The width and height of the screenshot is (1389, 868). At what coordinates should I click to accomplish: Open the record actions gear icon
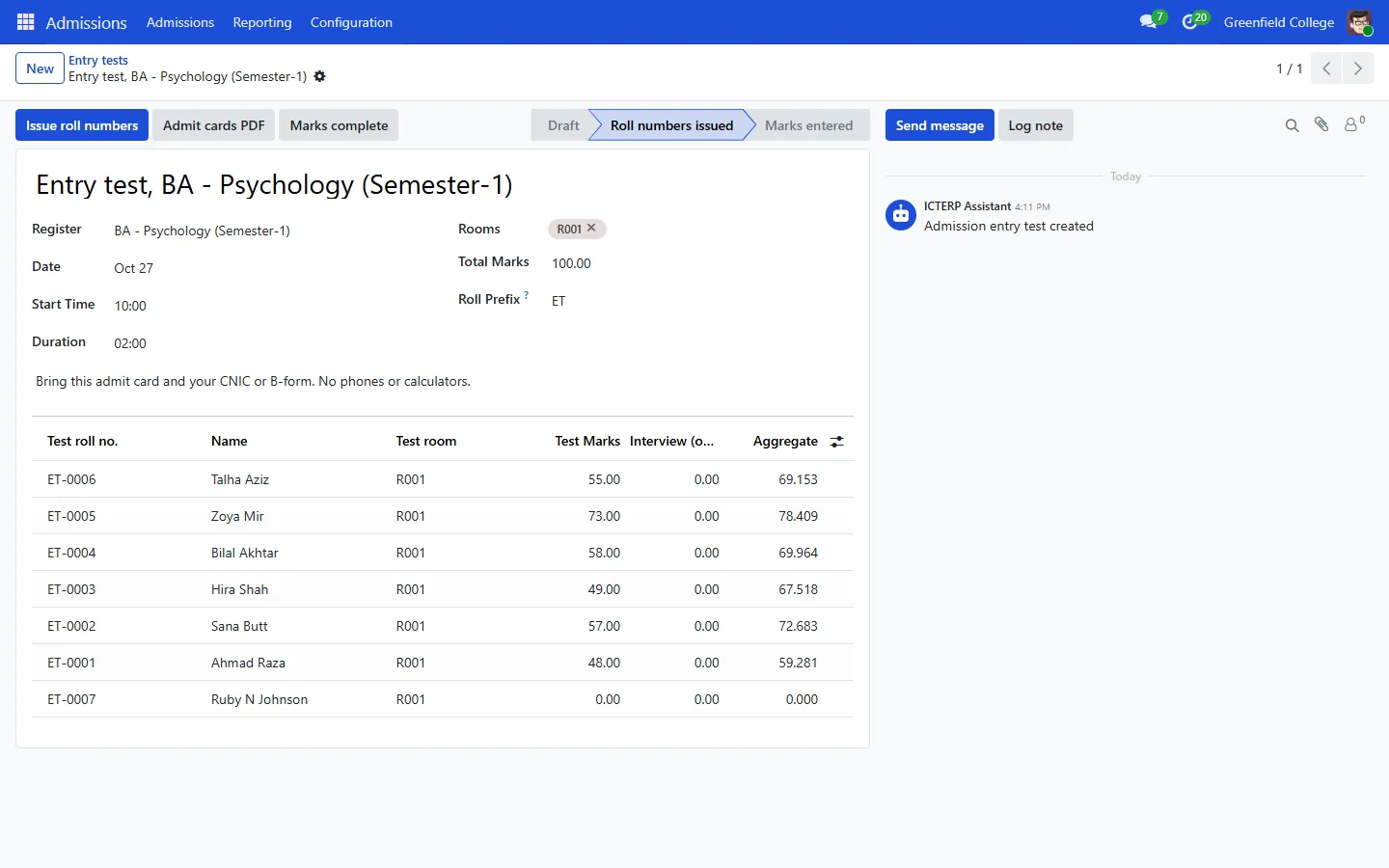click(x=320, y=76)
